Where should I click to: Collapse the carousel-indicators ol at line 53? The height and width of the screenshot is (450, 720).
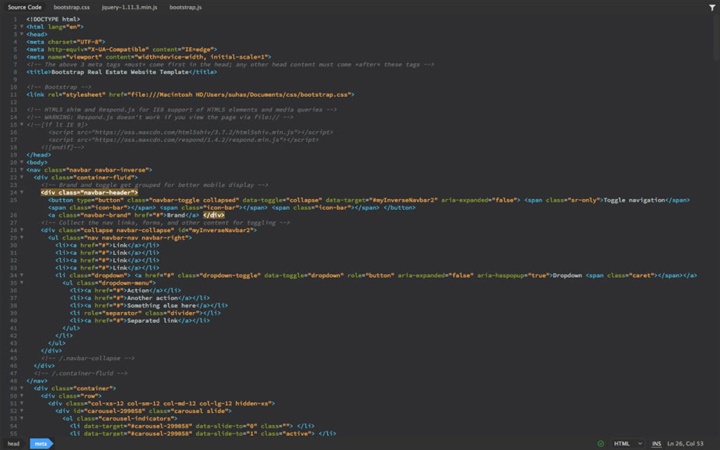[x=22, y=418]
